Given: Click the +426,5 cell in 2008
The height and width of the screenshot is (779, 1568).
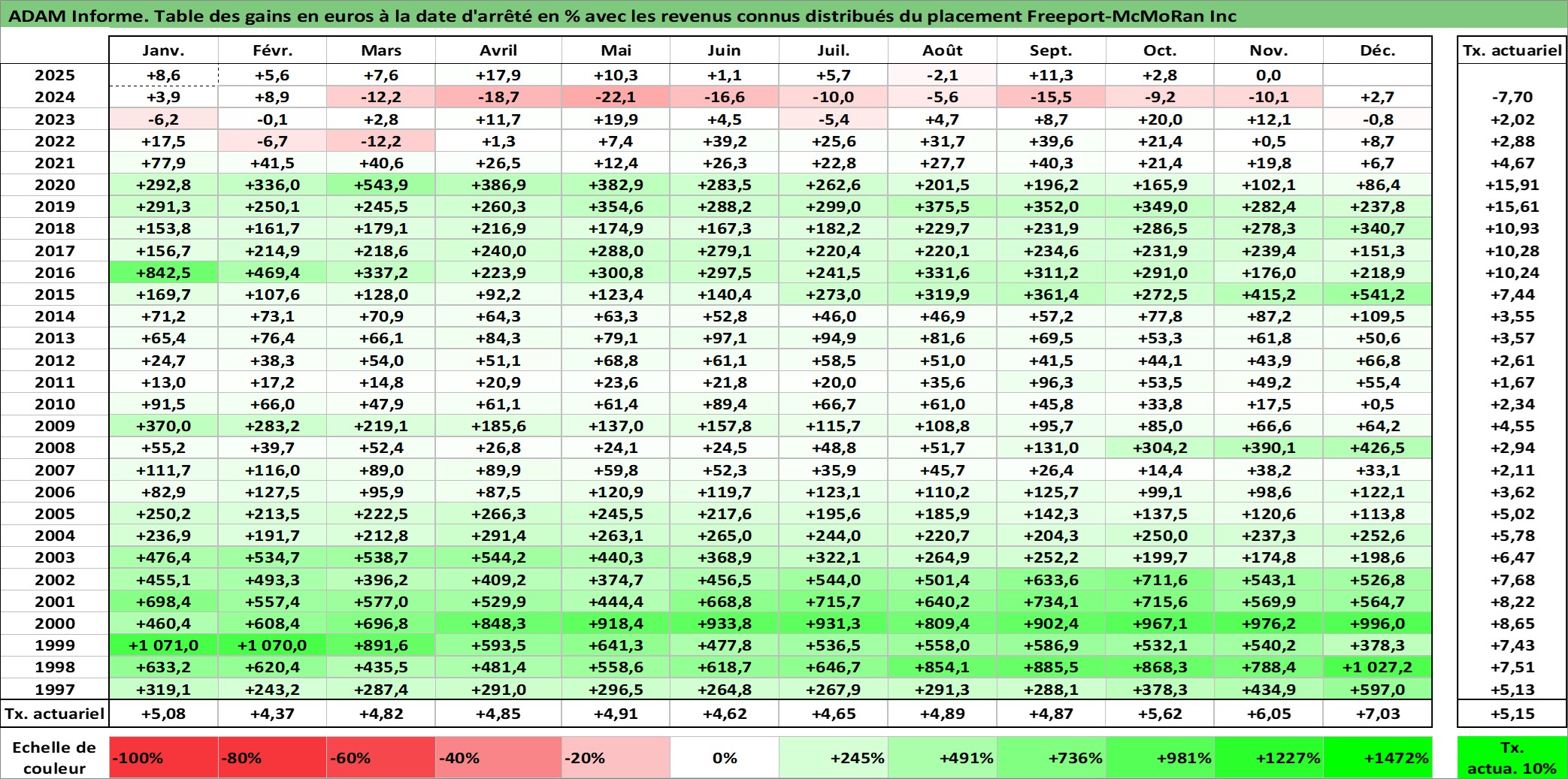Looking at the screenshot, I should [x=1378, y=448].
